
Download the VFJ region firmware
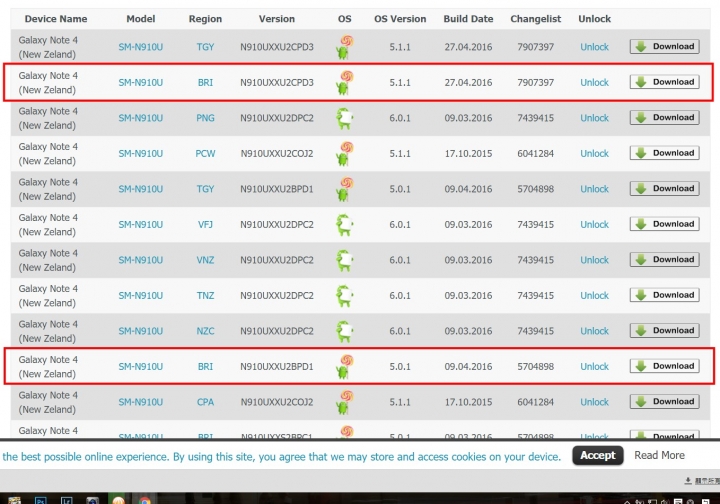point(664,224)
